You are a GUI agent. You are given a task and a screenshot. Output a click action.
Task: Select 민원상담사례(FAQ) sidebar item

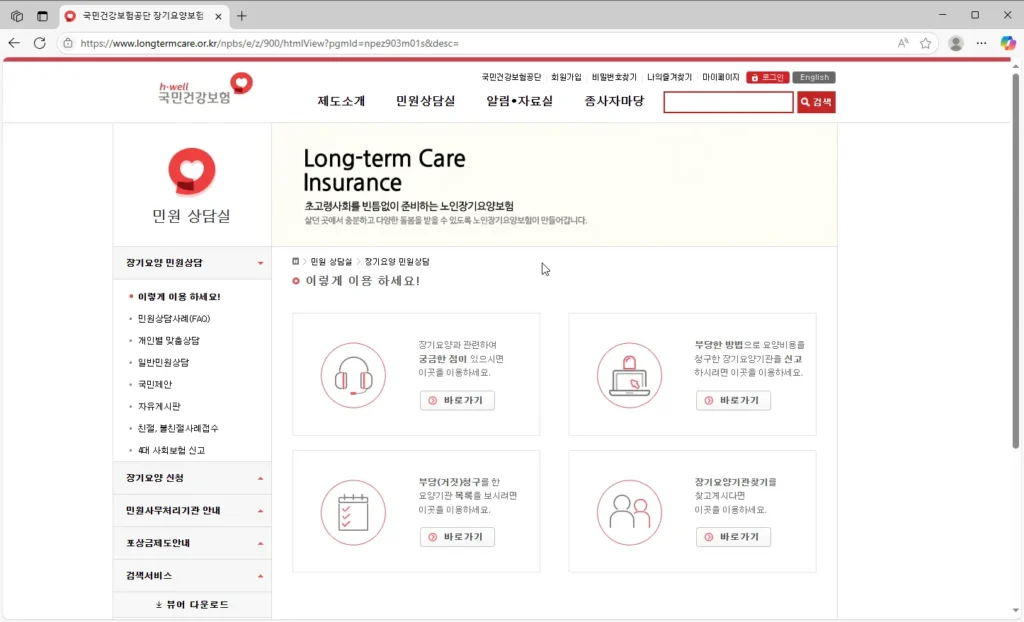coord(174,319)
